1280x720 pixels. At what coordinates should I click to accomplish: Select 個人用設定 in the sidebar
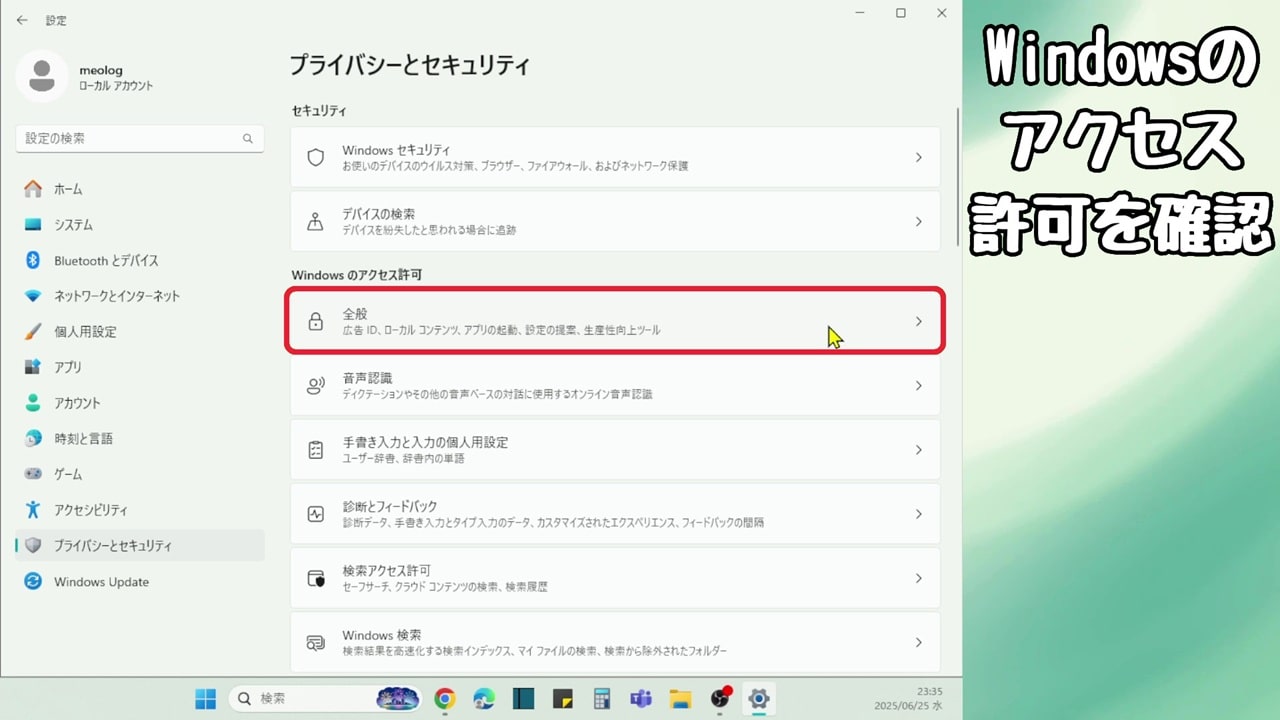(x=140, y=331)
